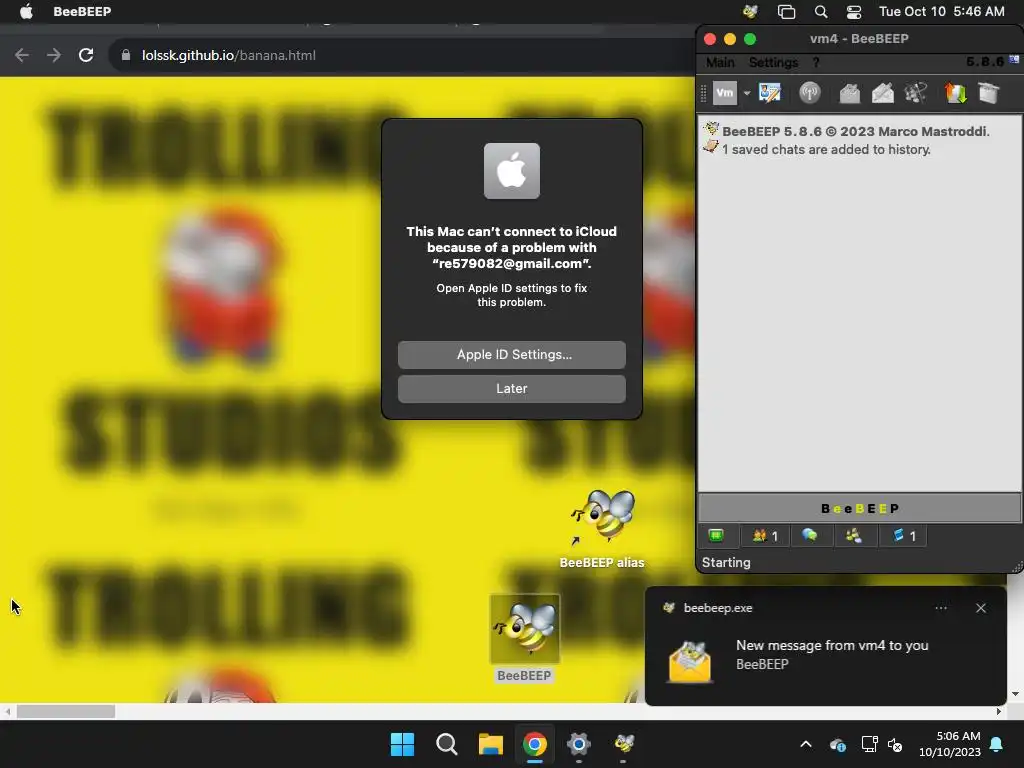Open the Settings menu in BeeBEEP window
The width and height of the screenshot is (1024, 768).
(773, 62)
